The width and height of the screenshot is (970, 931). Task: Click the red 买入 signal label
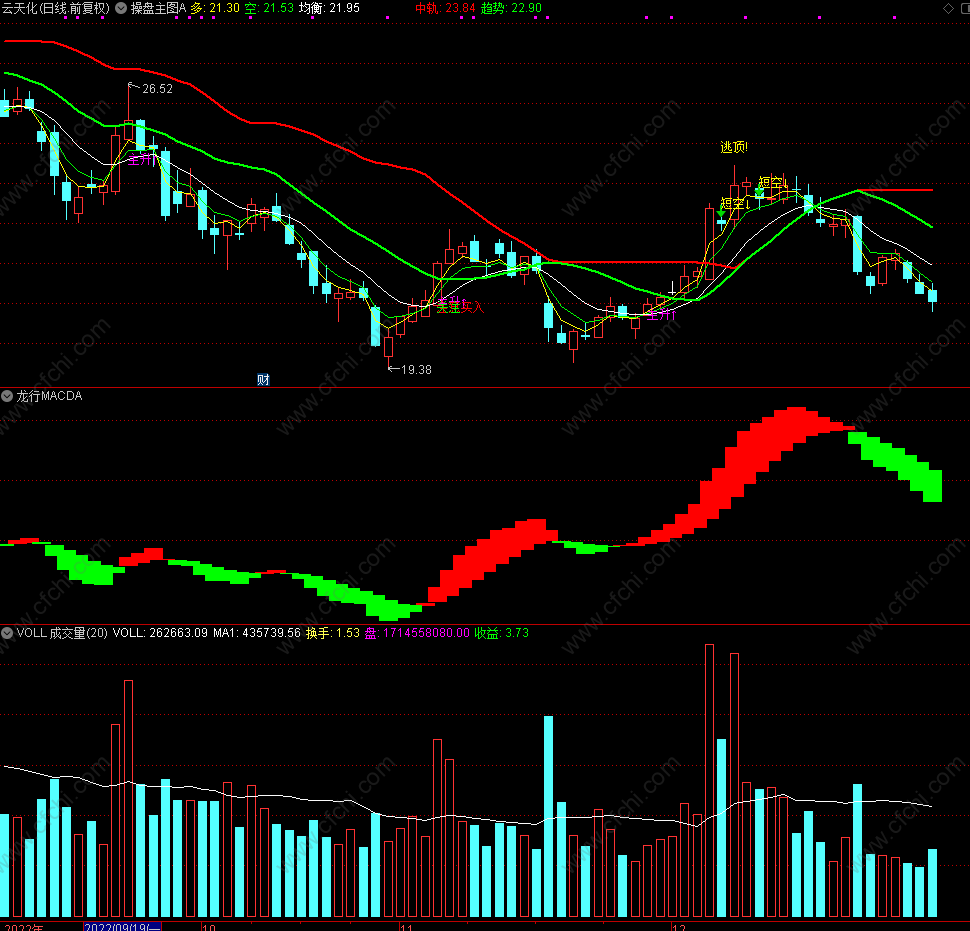(471, 306)
